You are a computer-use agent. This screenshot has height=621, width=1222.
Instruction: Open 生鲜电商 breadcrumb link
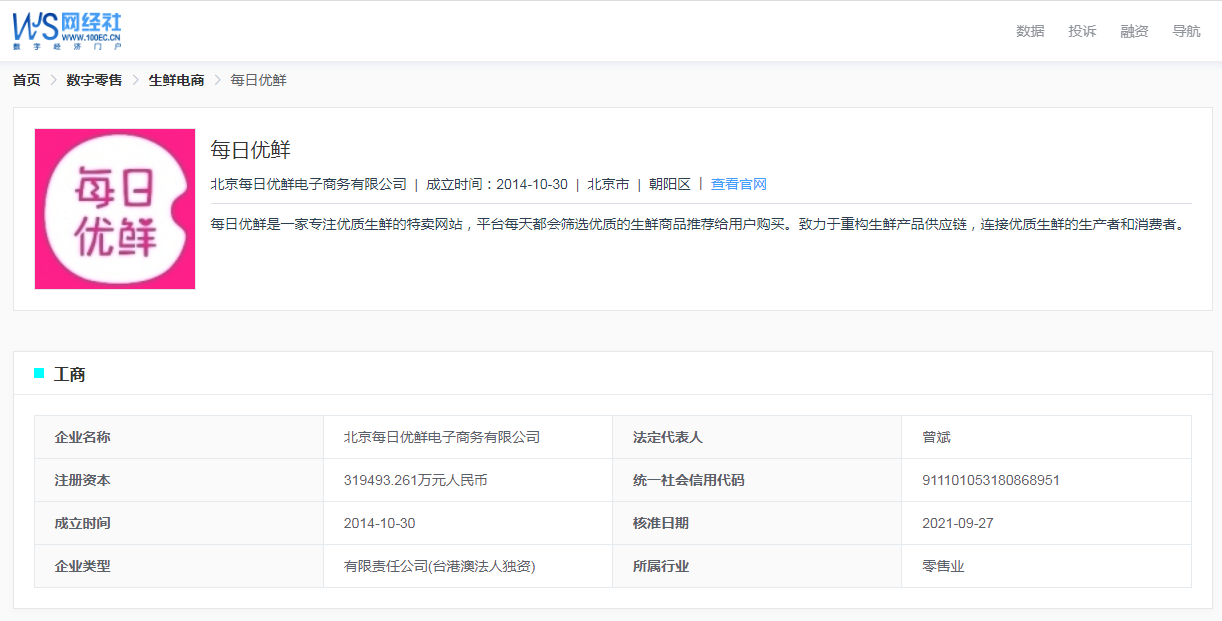coord(176,80)
